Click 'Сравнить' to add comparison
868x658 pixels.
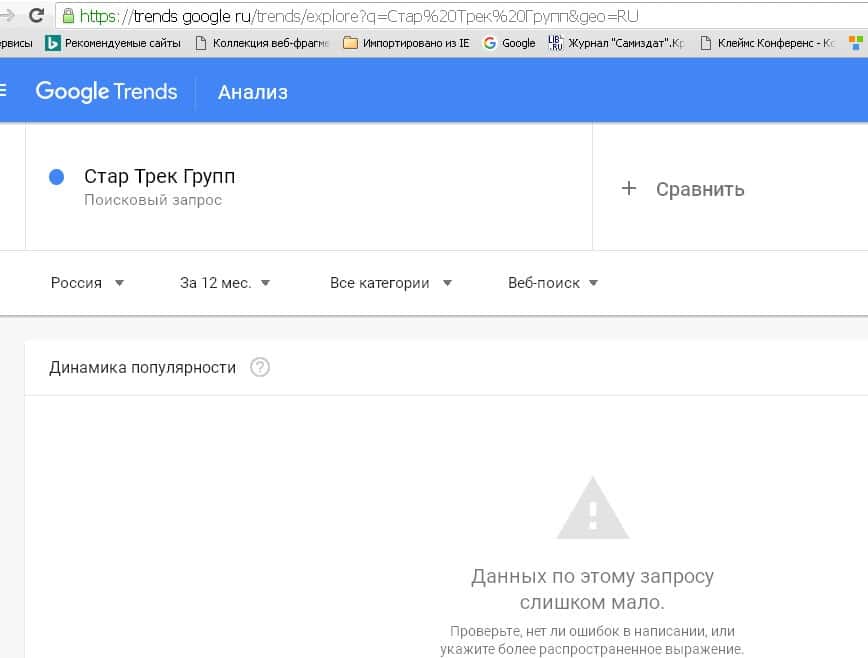(x=700, y=189)
